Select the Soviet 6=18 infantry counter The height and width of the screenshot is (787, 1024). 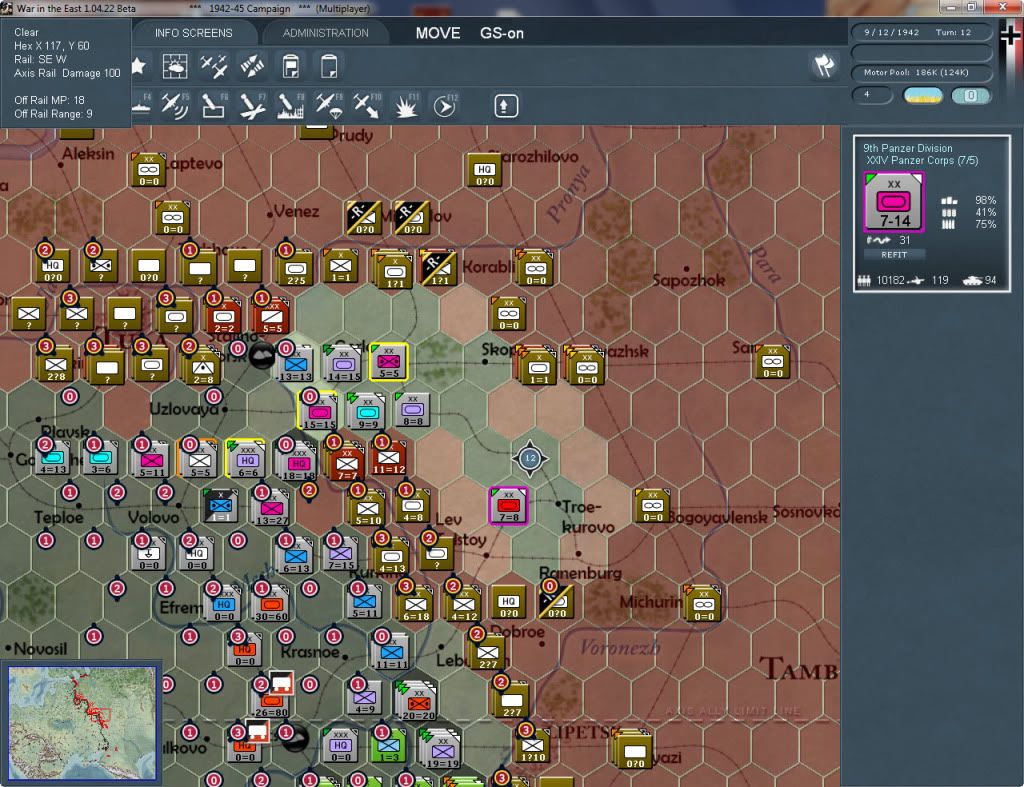pos(415,603)
